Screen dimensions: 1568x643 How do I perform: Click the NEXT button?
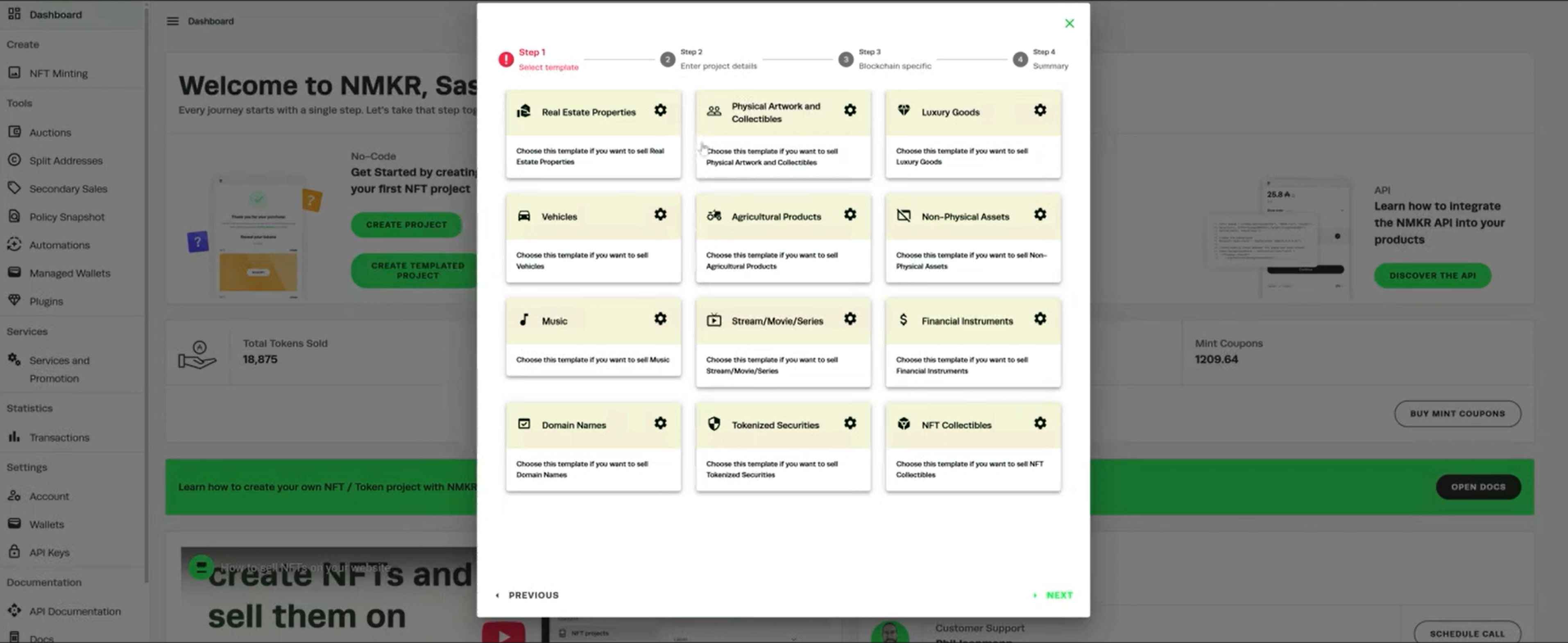[x=1058, y=595]
